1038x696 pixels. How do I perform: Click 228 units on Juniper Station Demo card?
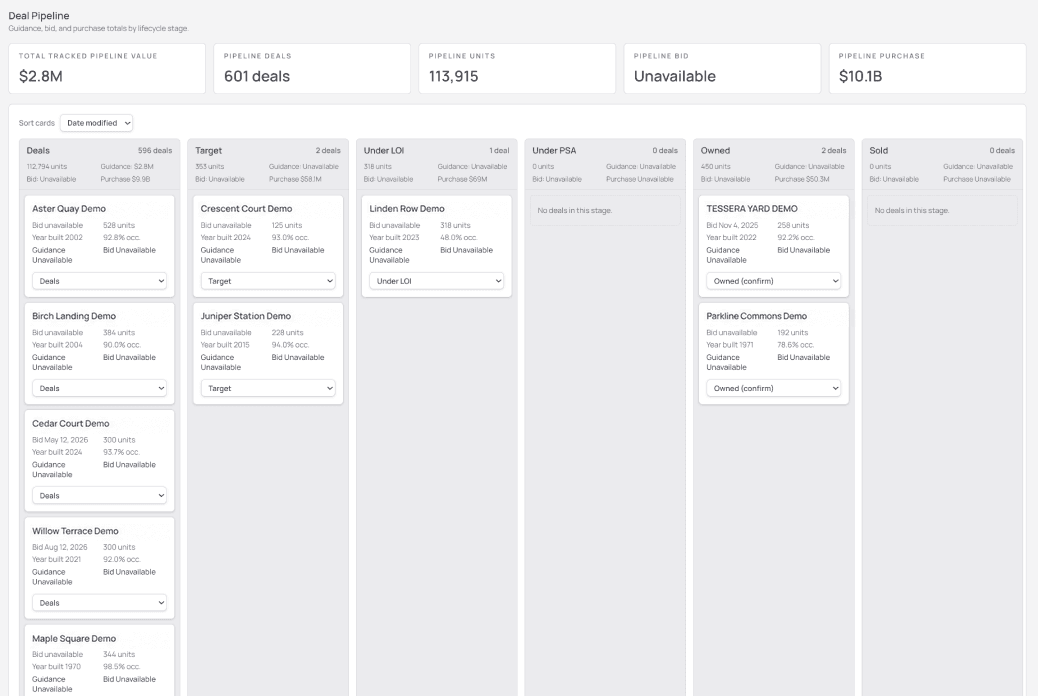point(287,332)
